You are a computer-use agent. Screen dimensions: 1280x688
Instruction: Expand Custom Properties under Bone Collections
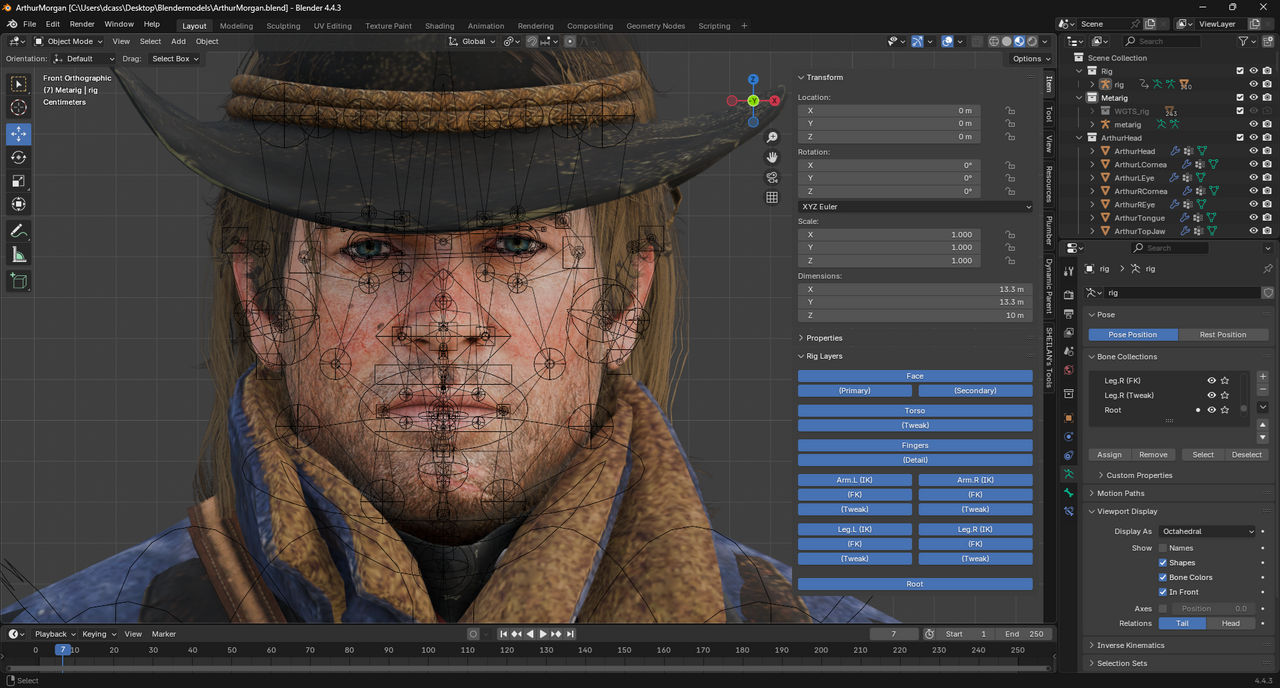pyautogui.click(x=1139, y=475)
